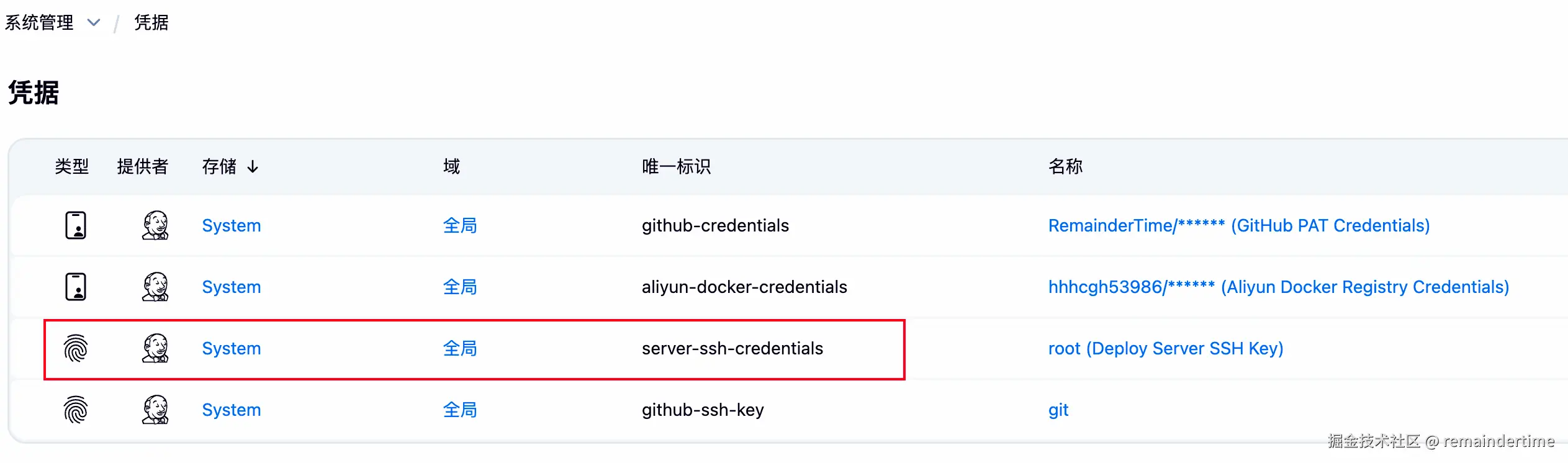This screenshot has width=1568, height=463.
Task: Click Jenkins provider icon in github-ssh-key row
Action: [x=155, y=410]
